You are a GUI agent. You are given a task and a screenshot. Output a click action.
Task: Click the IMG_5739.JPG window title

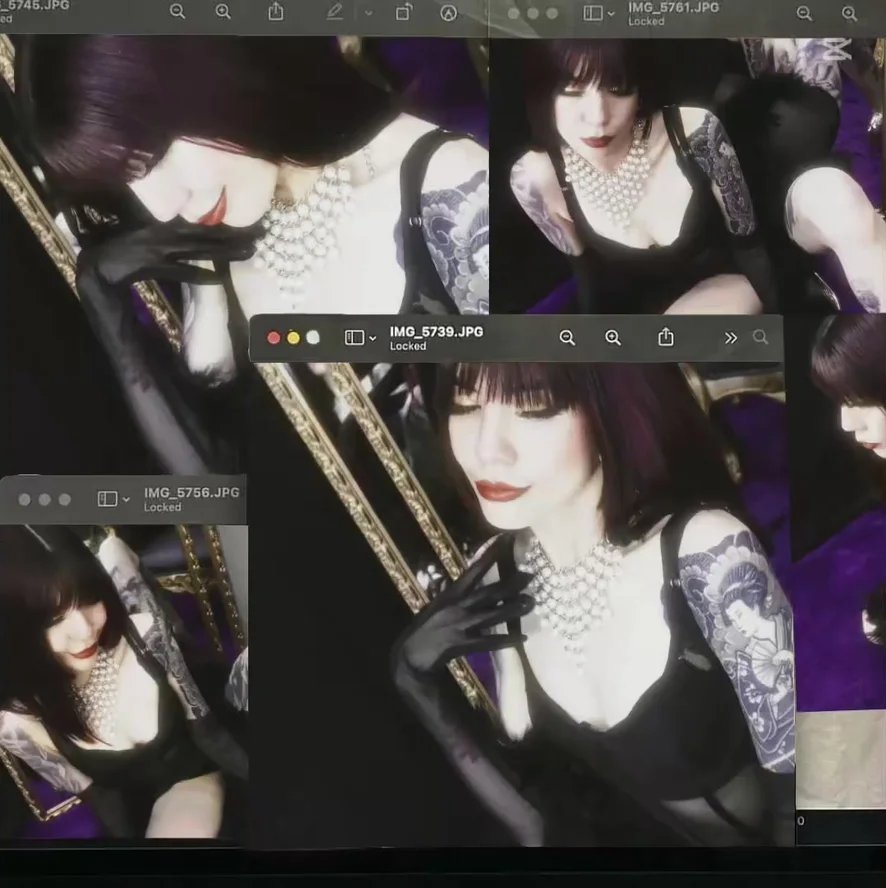[436, 331]
